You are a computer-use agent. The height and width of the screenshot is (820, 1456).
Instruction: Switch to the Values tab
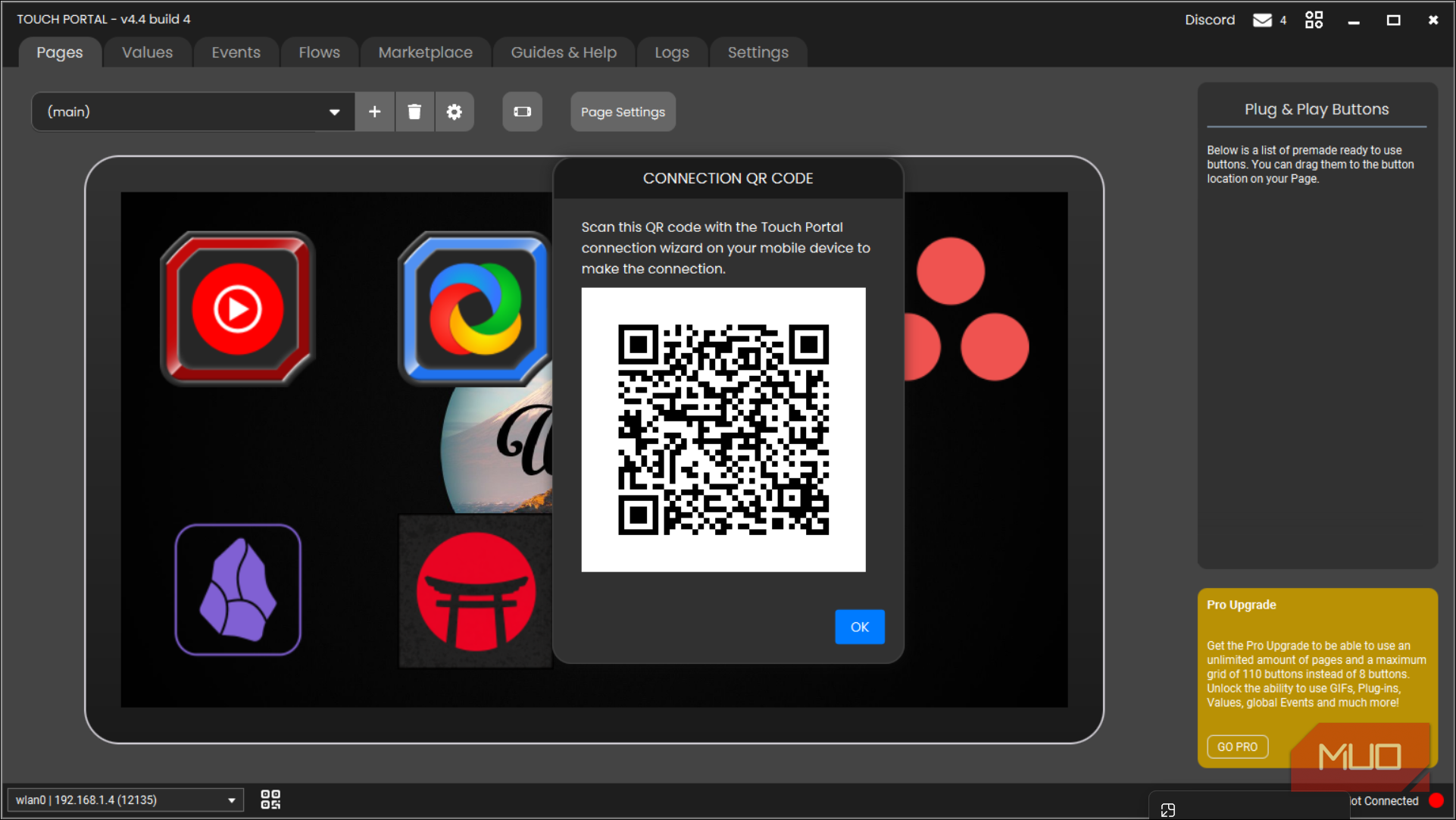point(147,52)
